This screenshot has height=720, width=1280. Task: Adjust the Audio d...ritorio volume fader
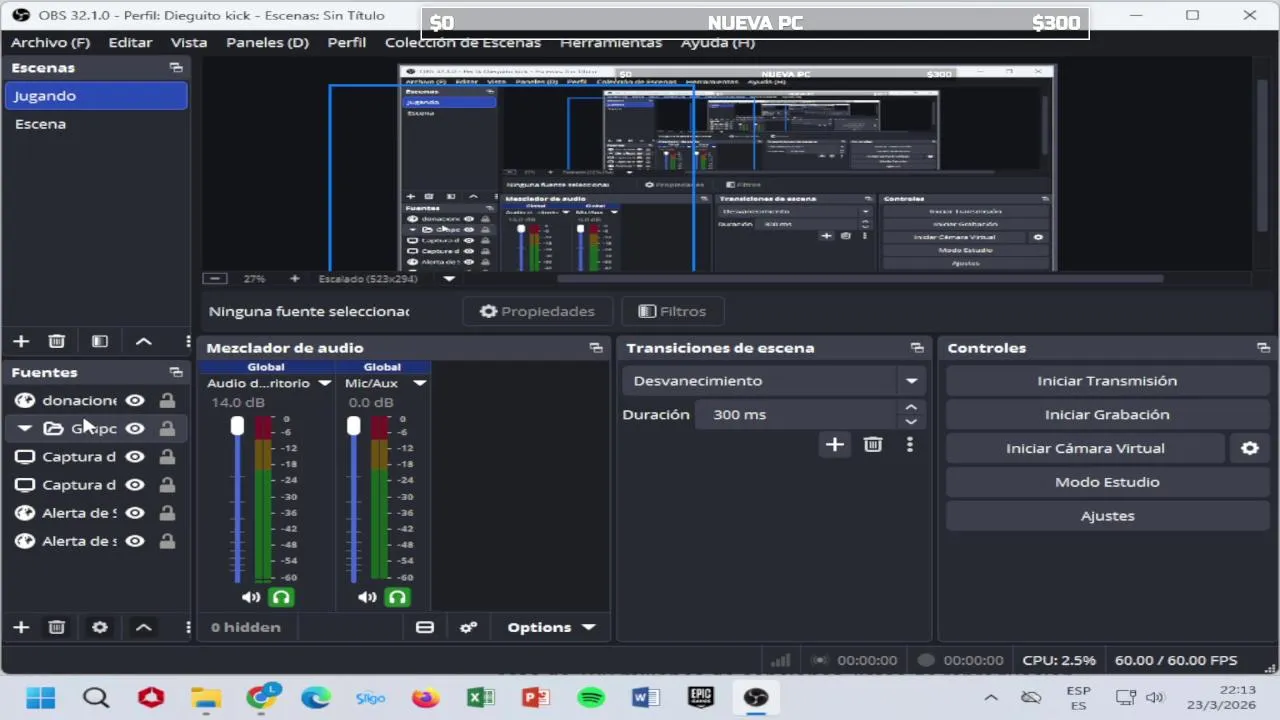(237, 426)
